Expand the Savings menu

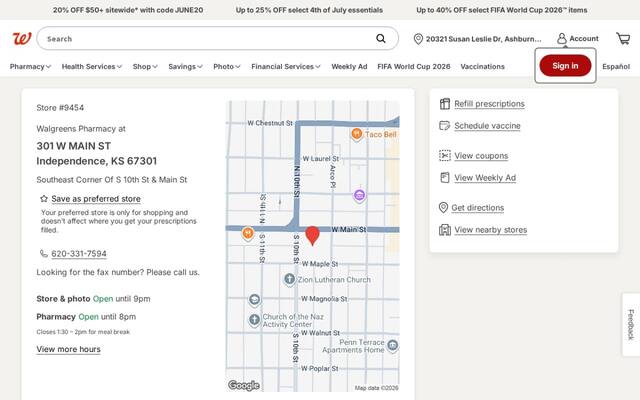(185, 67)
